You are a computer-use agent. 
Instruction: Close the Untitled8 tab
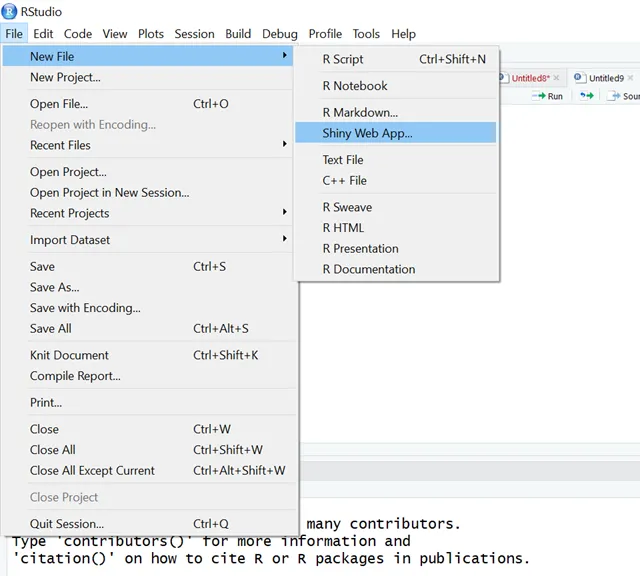tap(556, 78)
